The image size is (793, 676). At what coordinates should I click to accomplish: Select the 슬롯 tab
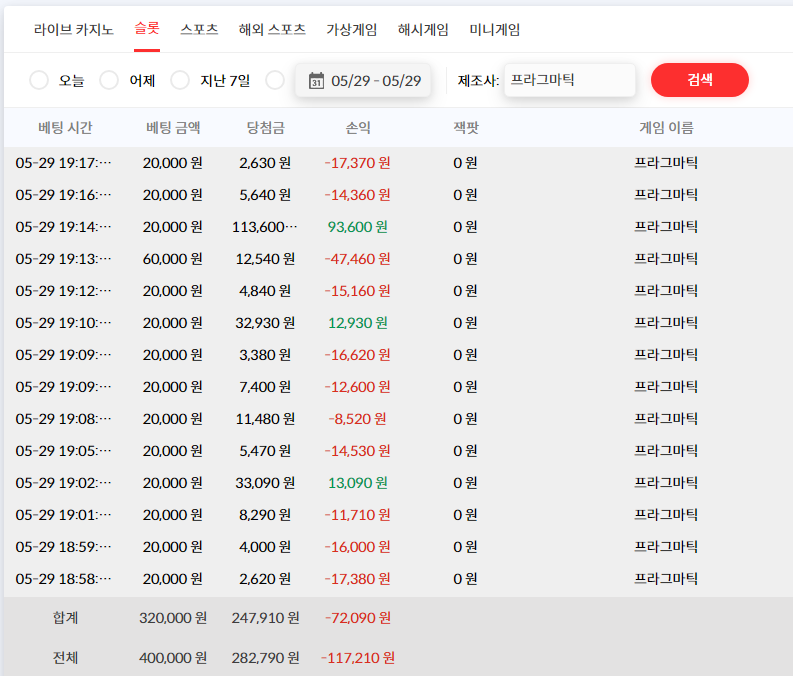[147, 28]
